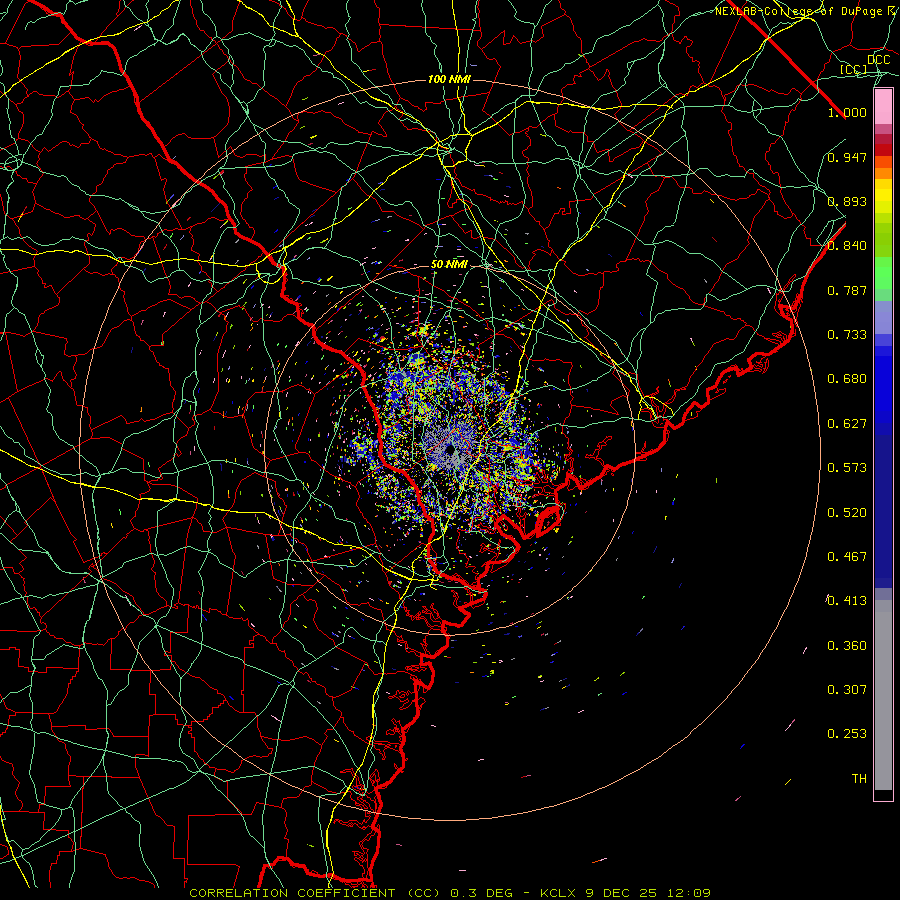
Task: Click the 0.947 scale value
Action: 847,157
